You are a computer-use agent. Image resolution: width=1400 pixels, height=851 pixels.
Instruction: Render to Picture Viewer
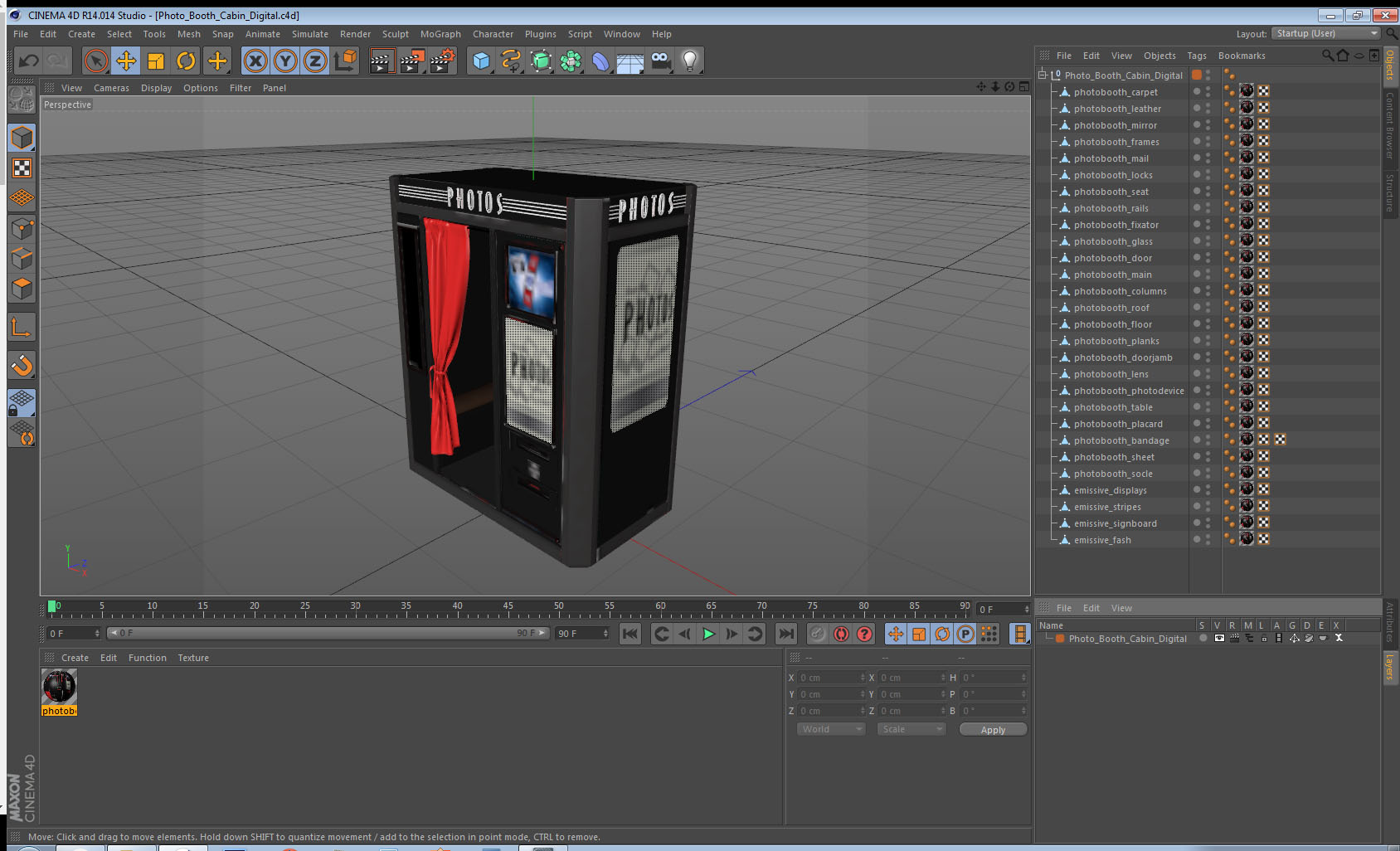(412, 61)
